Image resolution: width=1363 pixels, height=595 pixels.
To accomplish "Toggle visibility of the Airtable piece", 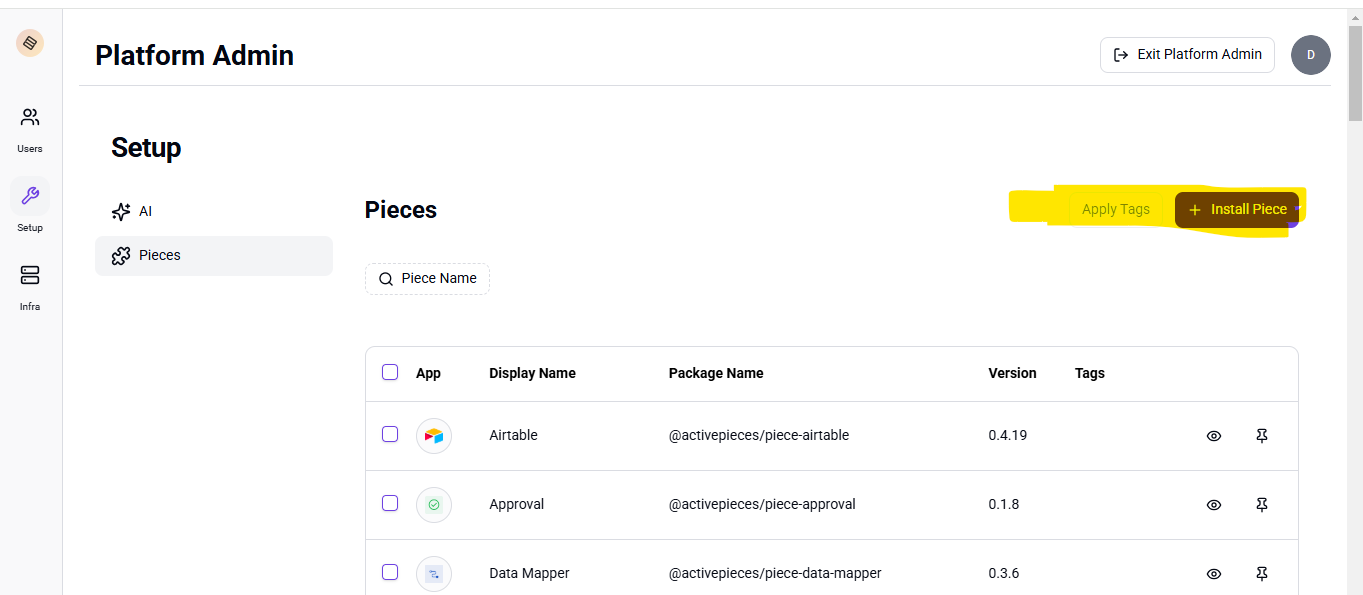I will (1214, 436).
